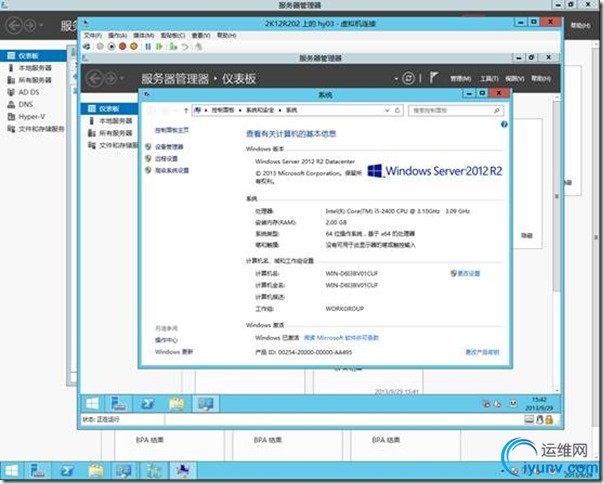Click the back arrow in inner Server Manager
The width and height of the screenshot is (604, 484).
[95, 79]
